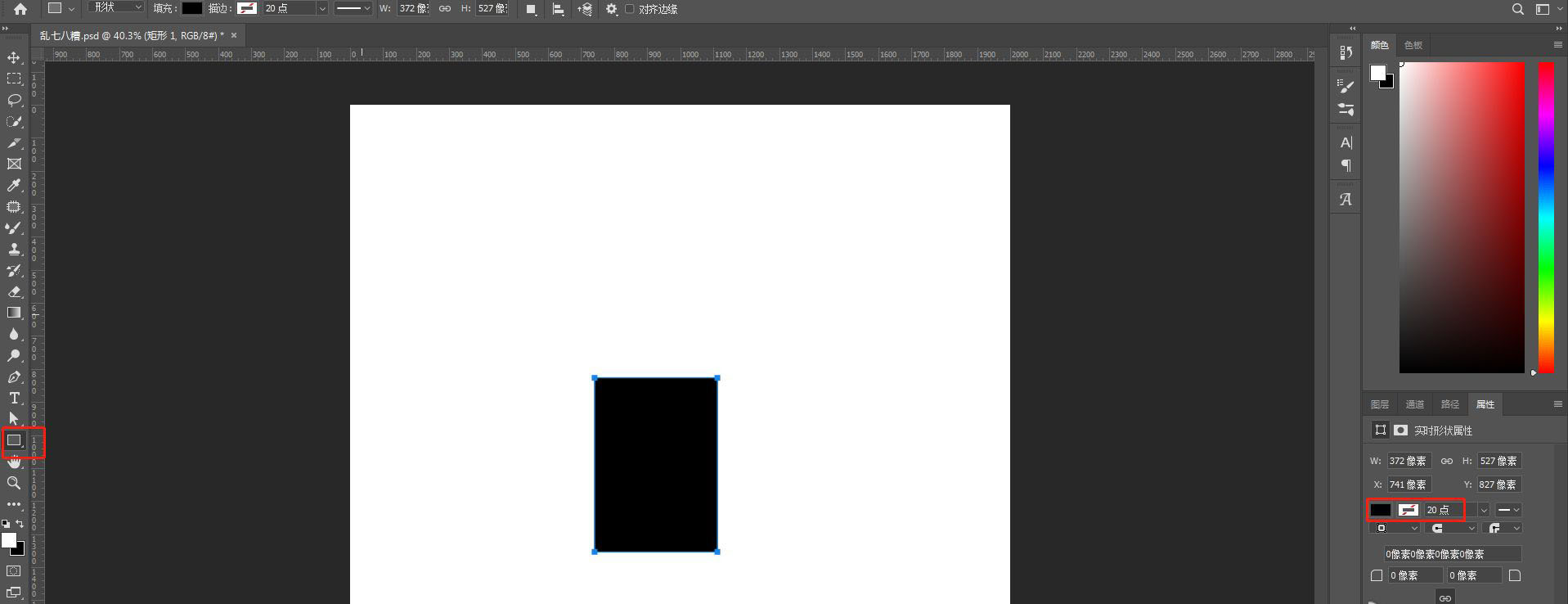Image resolution: width=1568 pixels, height=604 pixels.
Task: Open the stroke line style dropdown in options bar
Action: tap(353, 9)
